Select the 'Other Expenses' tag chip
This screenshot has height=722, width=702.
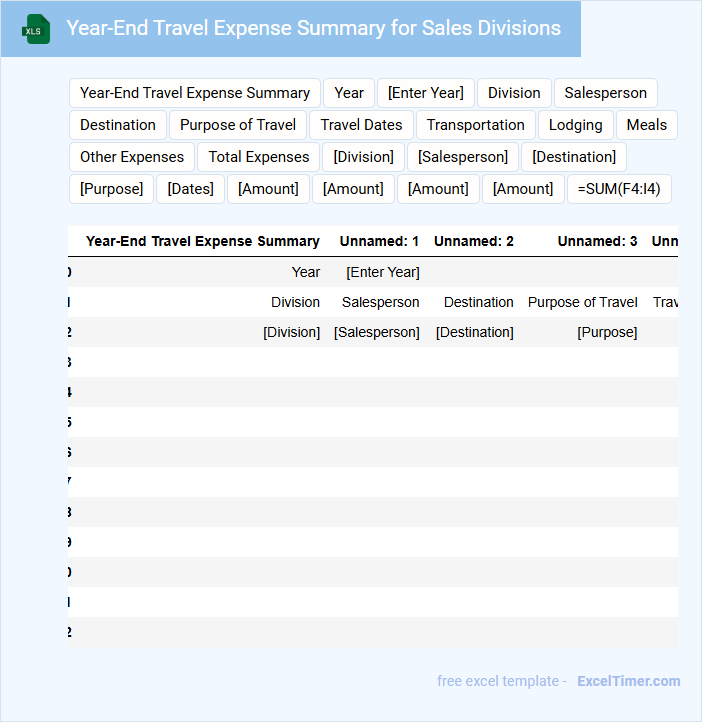(x=132, y=157)
